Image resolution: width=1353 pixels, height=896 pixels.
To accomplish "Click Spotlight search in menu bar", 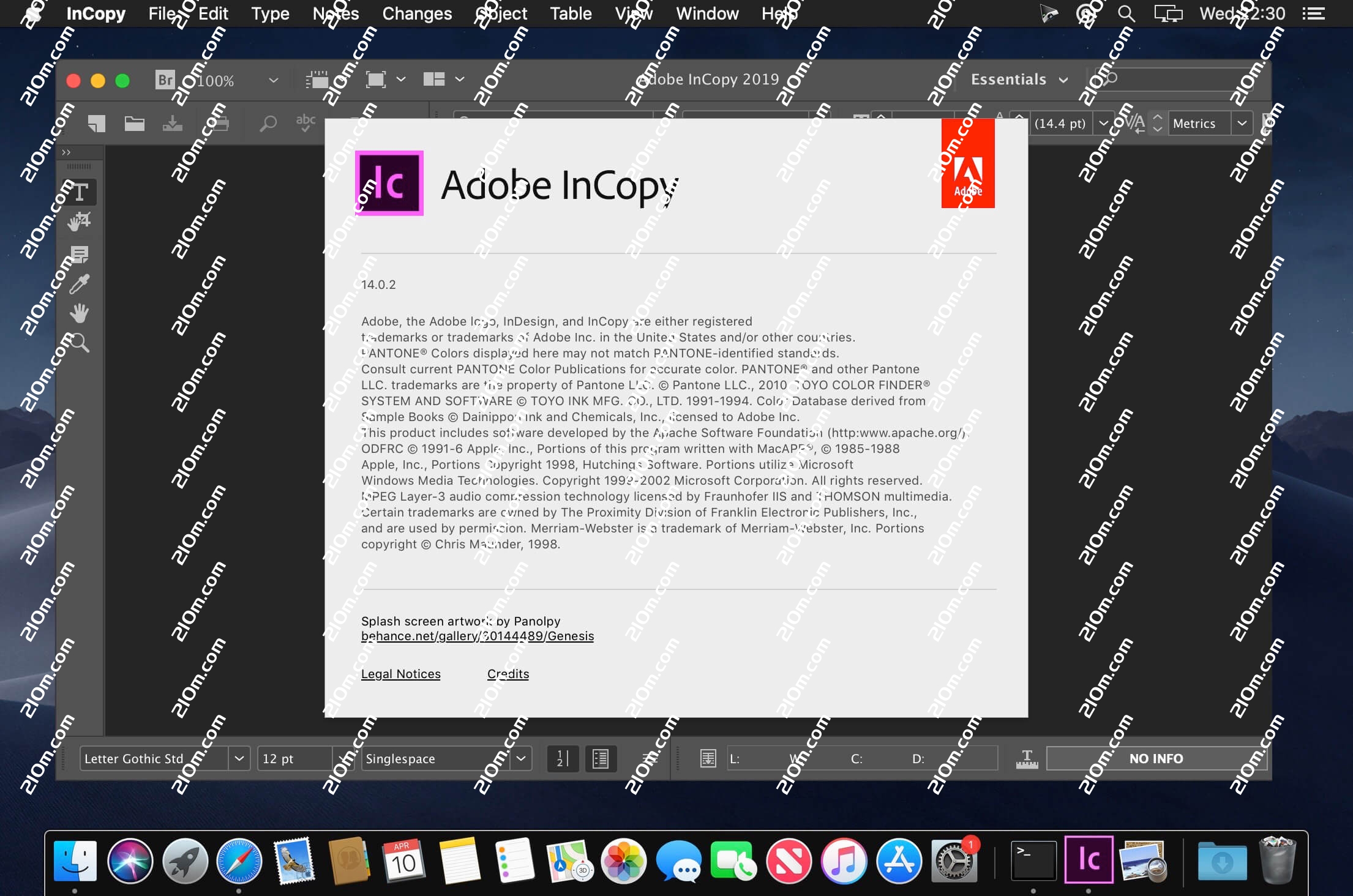I will (x=1126, y=13).
